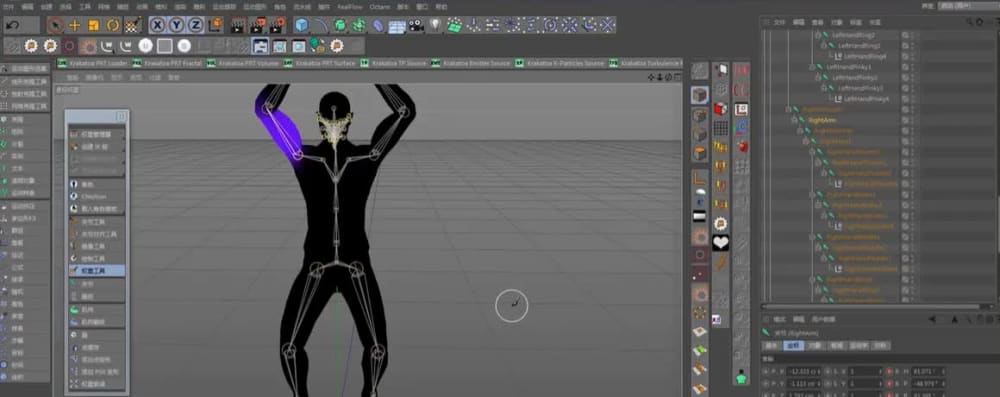Screen dimensions: 1000x397
Task: Select the Scale tool yellow square
Action: pos(94,26)
